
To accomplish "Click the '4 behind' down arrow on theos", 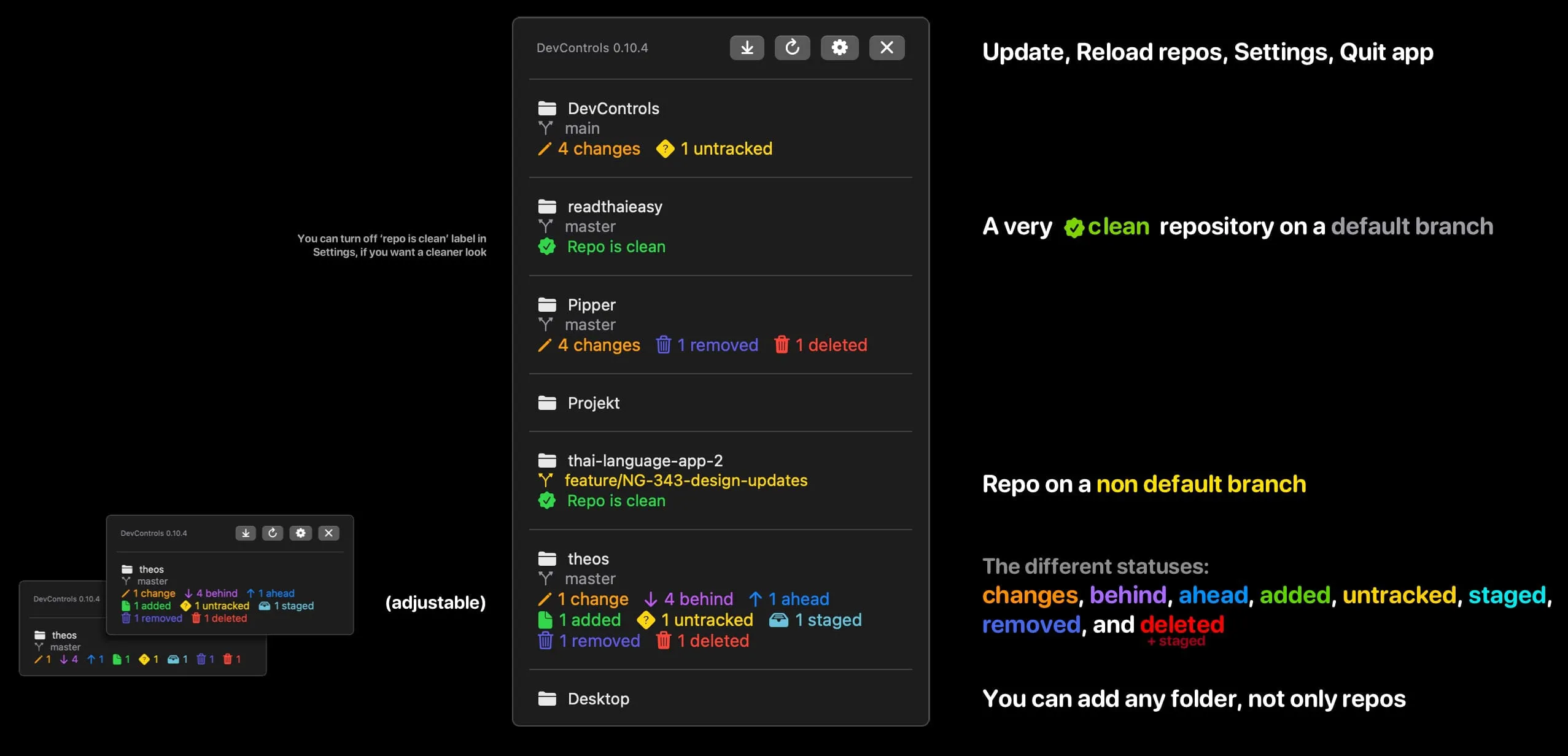I will [650, 599].
